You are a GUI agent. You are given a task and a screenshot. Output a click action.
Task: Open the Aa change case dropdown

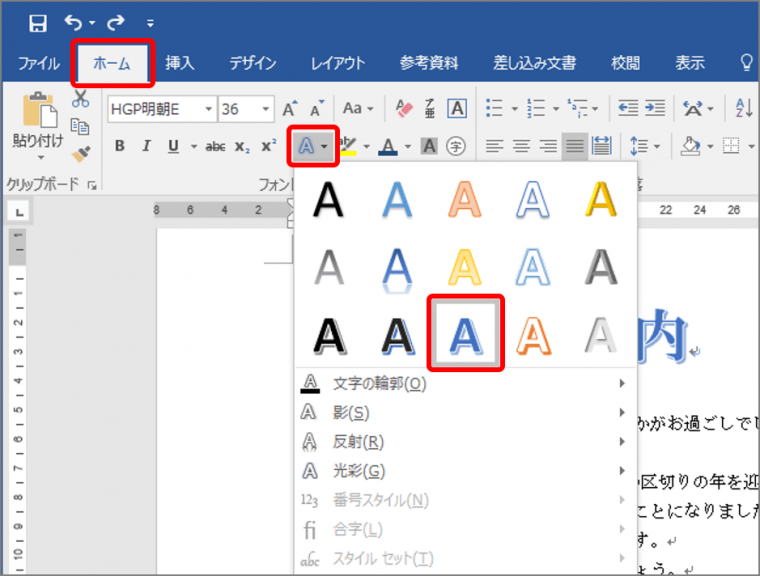tap(358, 108)
